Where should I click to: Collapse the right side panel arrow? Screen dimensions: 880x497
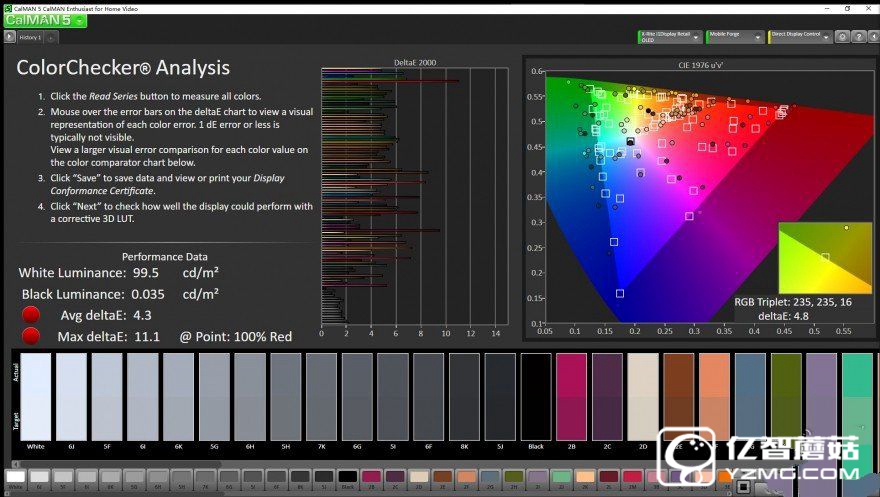coord(872,37)
